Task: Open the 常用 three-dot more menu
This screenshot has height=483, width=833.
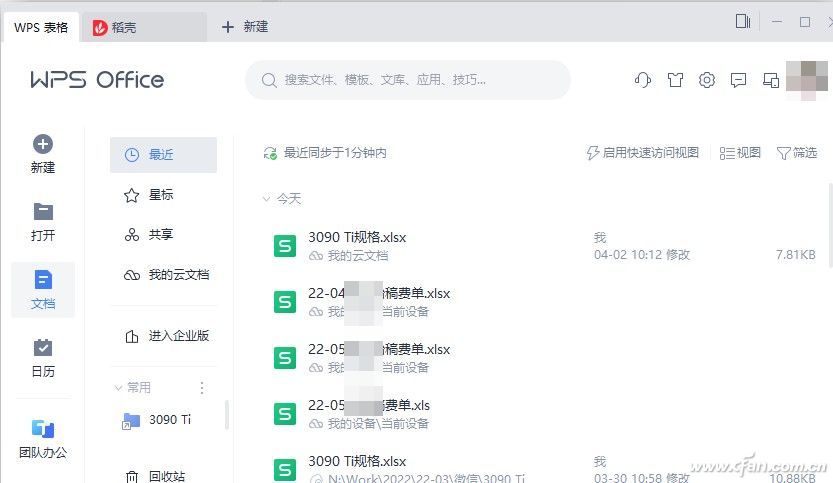Action: (202, 388)
